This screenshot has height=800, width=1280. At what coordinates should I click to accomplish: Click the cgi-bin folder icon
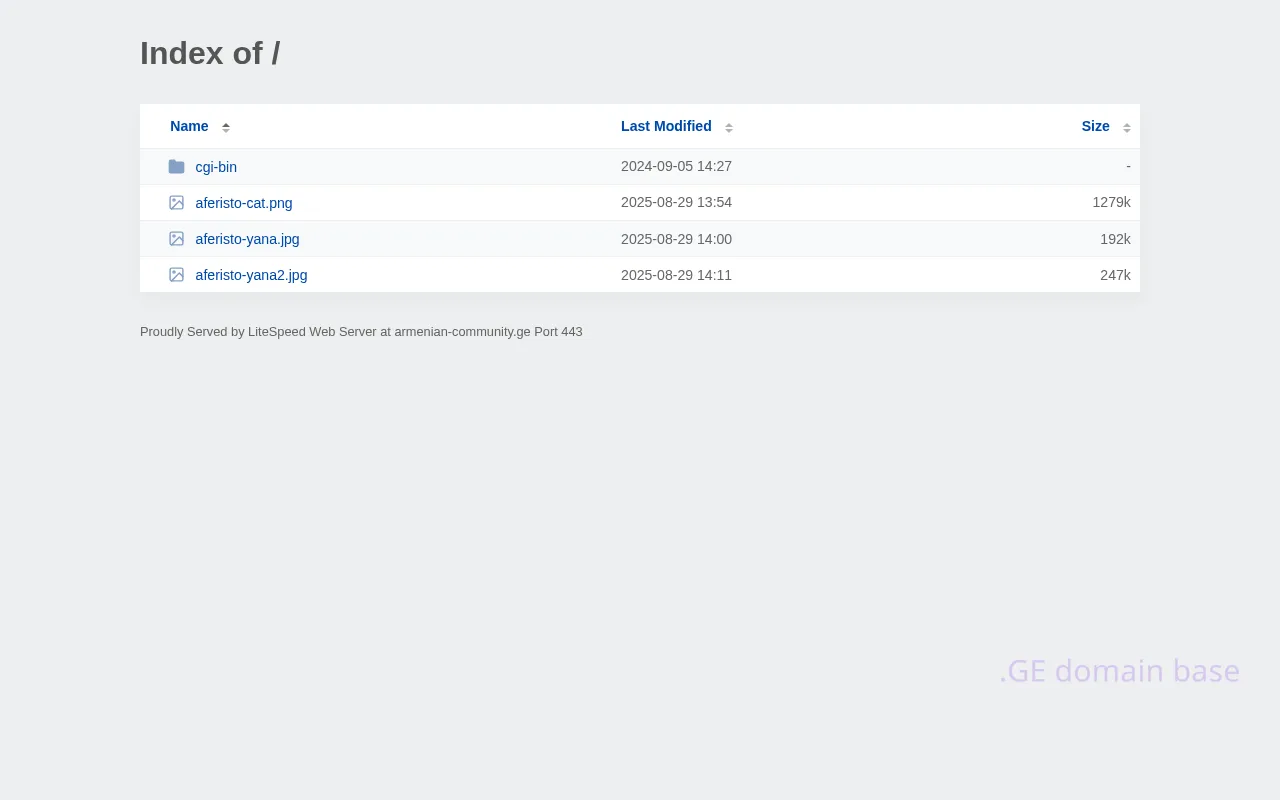tap(176, 167)
